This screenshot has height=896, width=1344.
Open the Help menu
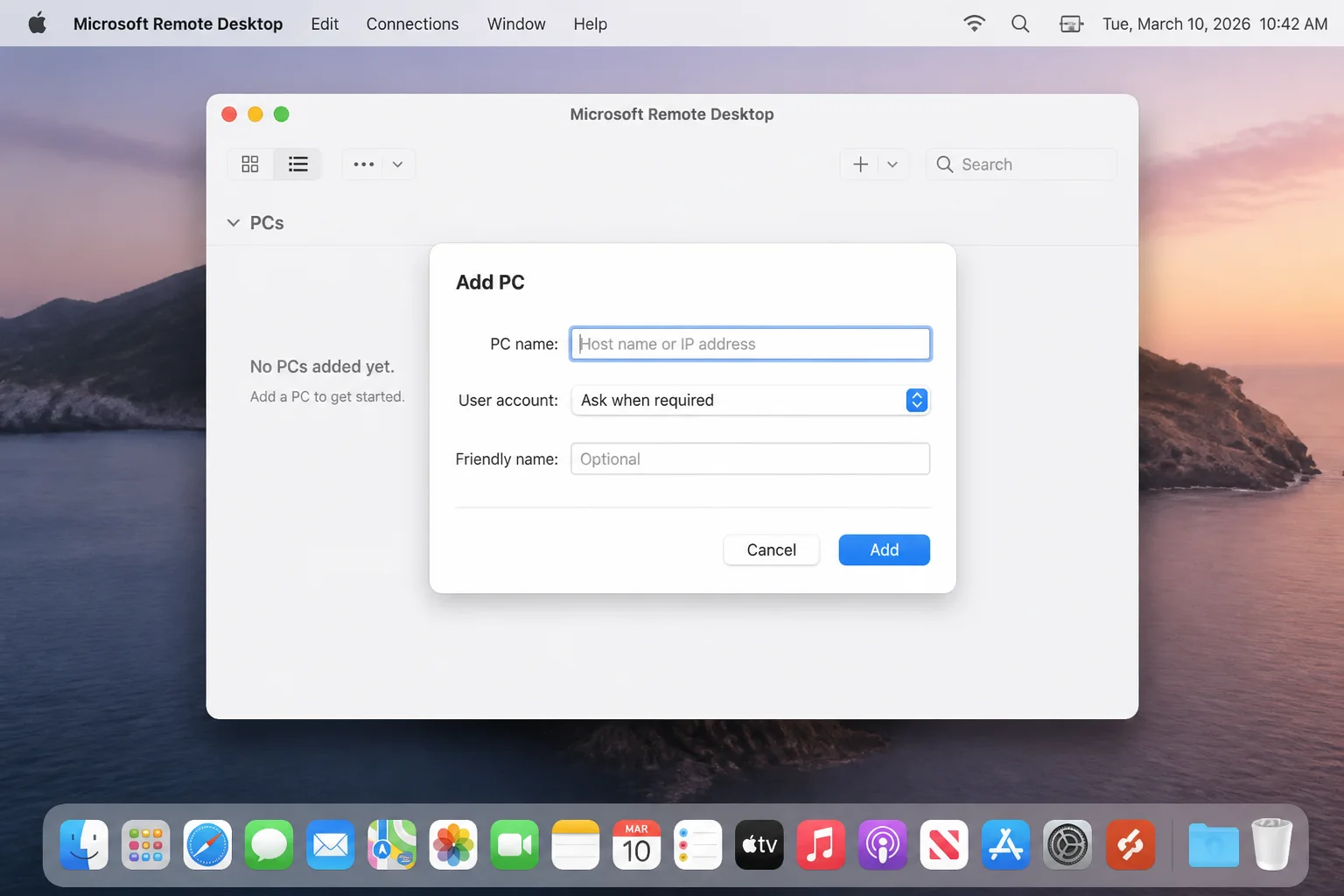(590, 24)
